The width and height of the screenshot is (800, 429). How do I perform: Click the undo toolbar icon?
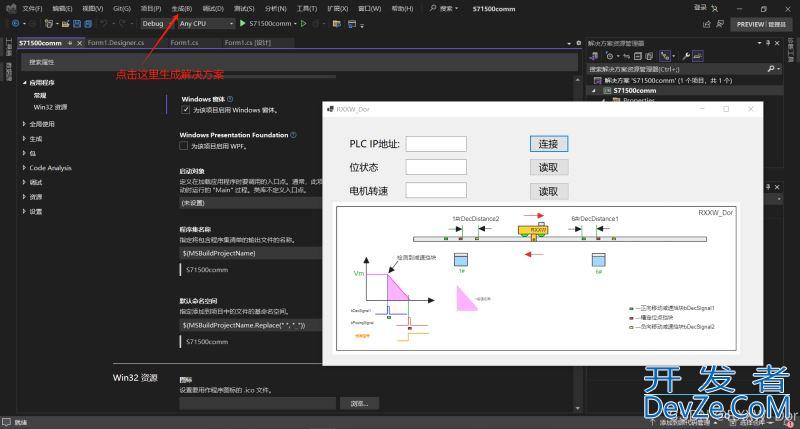(104, 23)
